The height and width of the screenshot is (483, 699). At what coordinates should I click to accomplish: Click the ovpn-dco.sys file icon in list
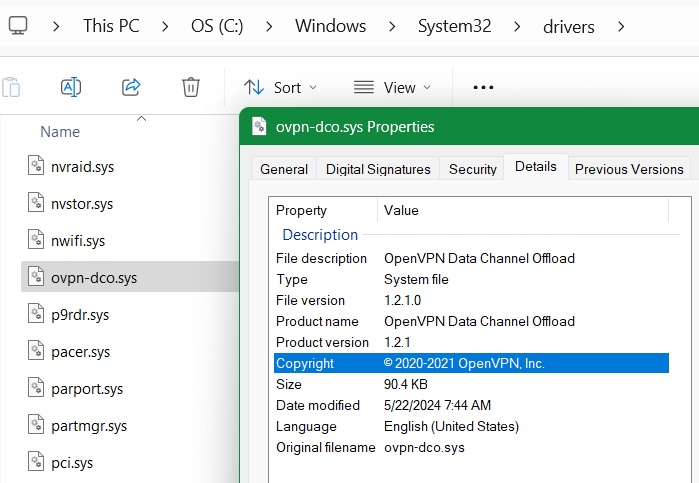coord(36,277)
